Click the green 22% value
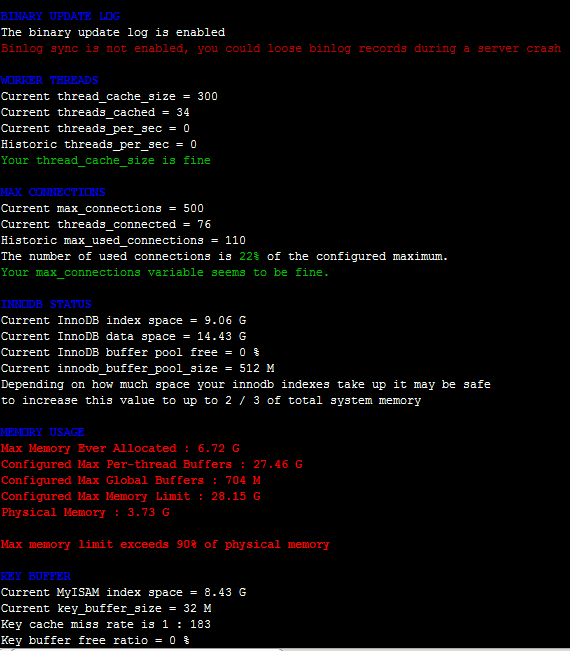 (x=250, y=256)
